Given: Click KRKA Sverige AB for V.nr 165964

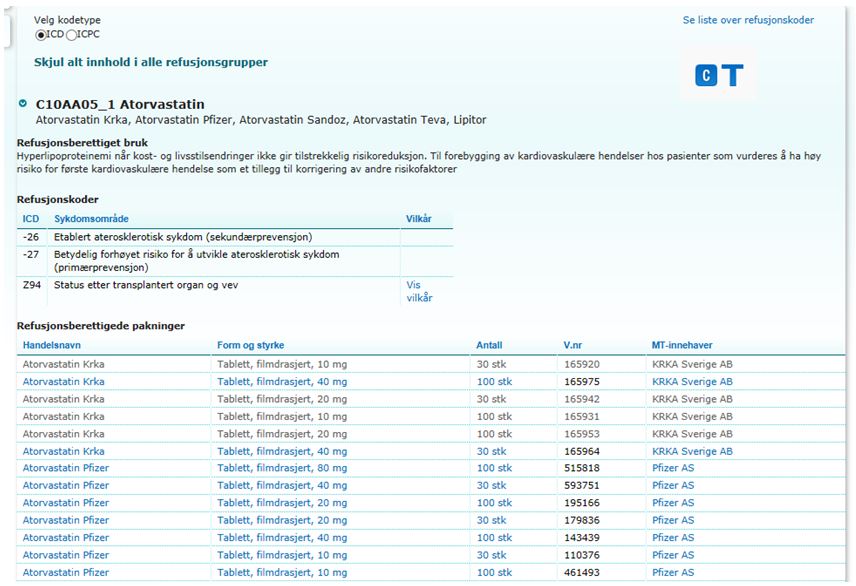Looking at the screenshot, I should pos(692,451).
